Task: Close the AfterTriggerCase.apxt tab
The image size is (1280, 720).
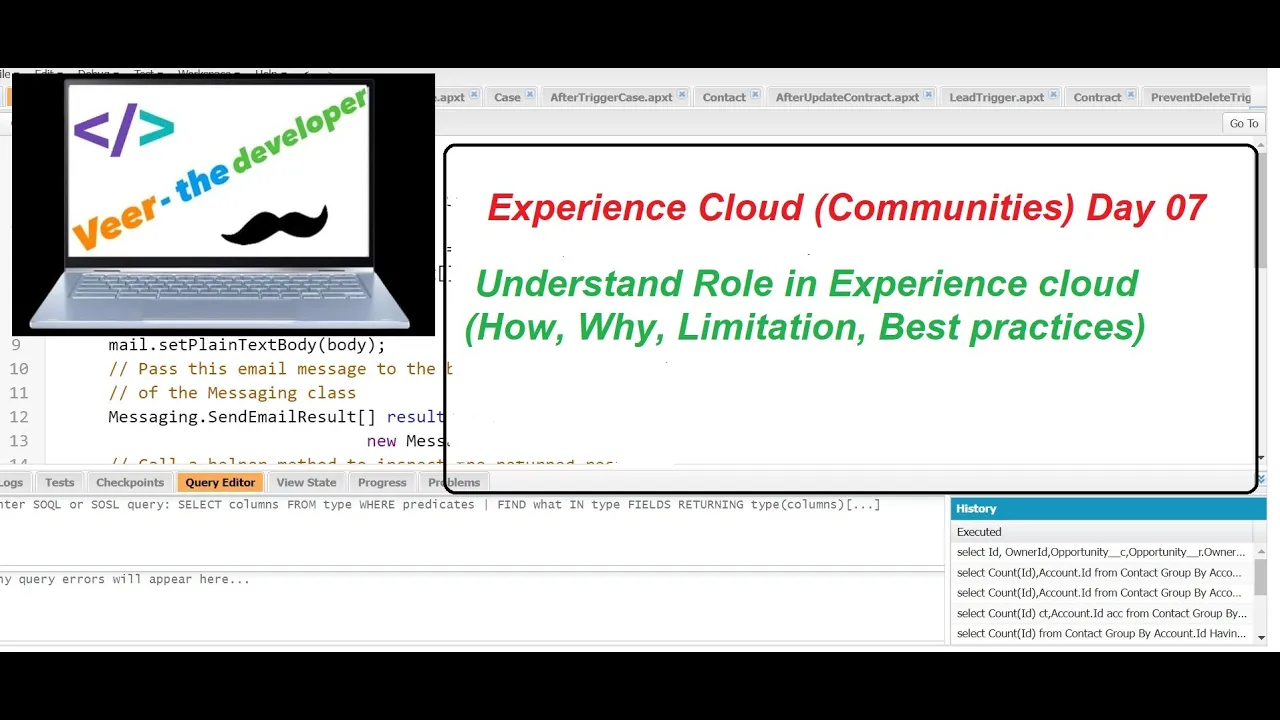Action: tap(682, 96)
